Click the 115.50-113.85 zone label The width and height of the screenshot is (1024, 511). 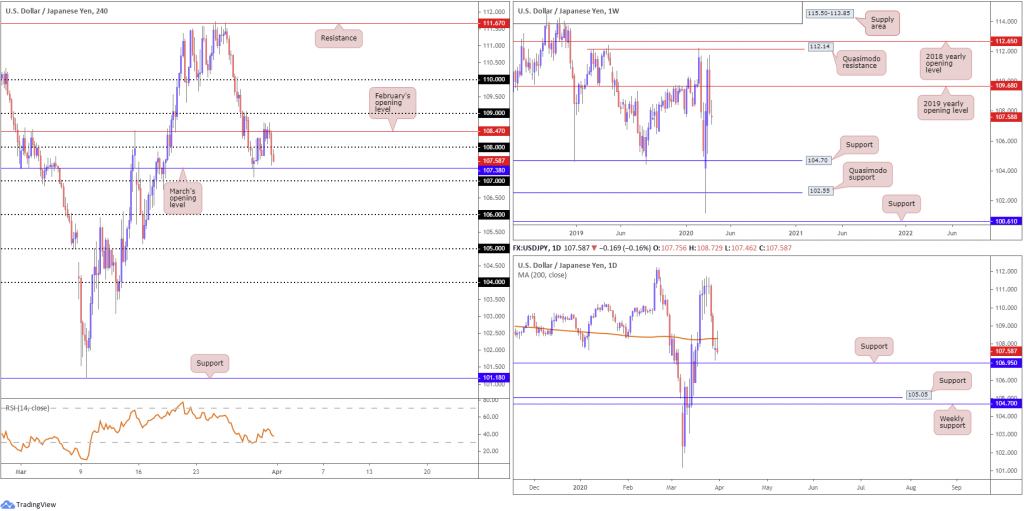click(x=828, y=13)
